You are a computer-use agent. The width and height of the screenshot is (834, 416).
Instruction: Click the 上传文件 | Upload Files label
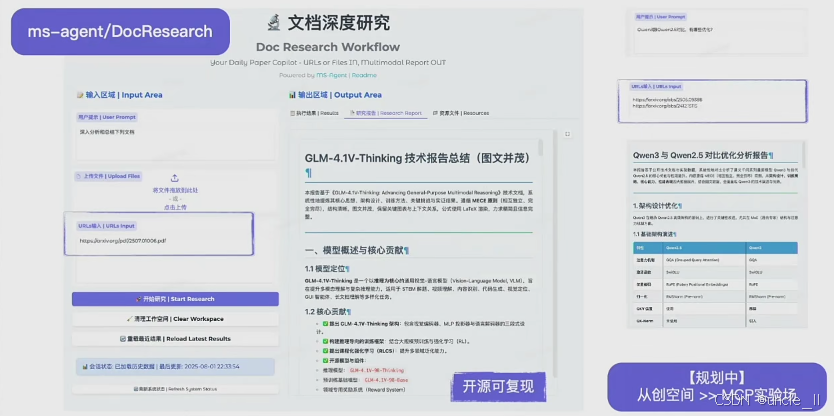pyautogui.click(x=108, y=176)
